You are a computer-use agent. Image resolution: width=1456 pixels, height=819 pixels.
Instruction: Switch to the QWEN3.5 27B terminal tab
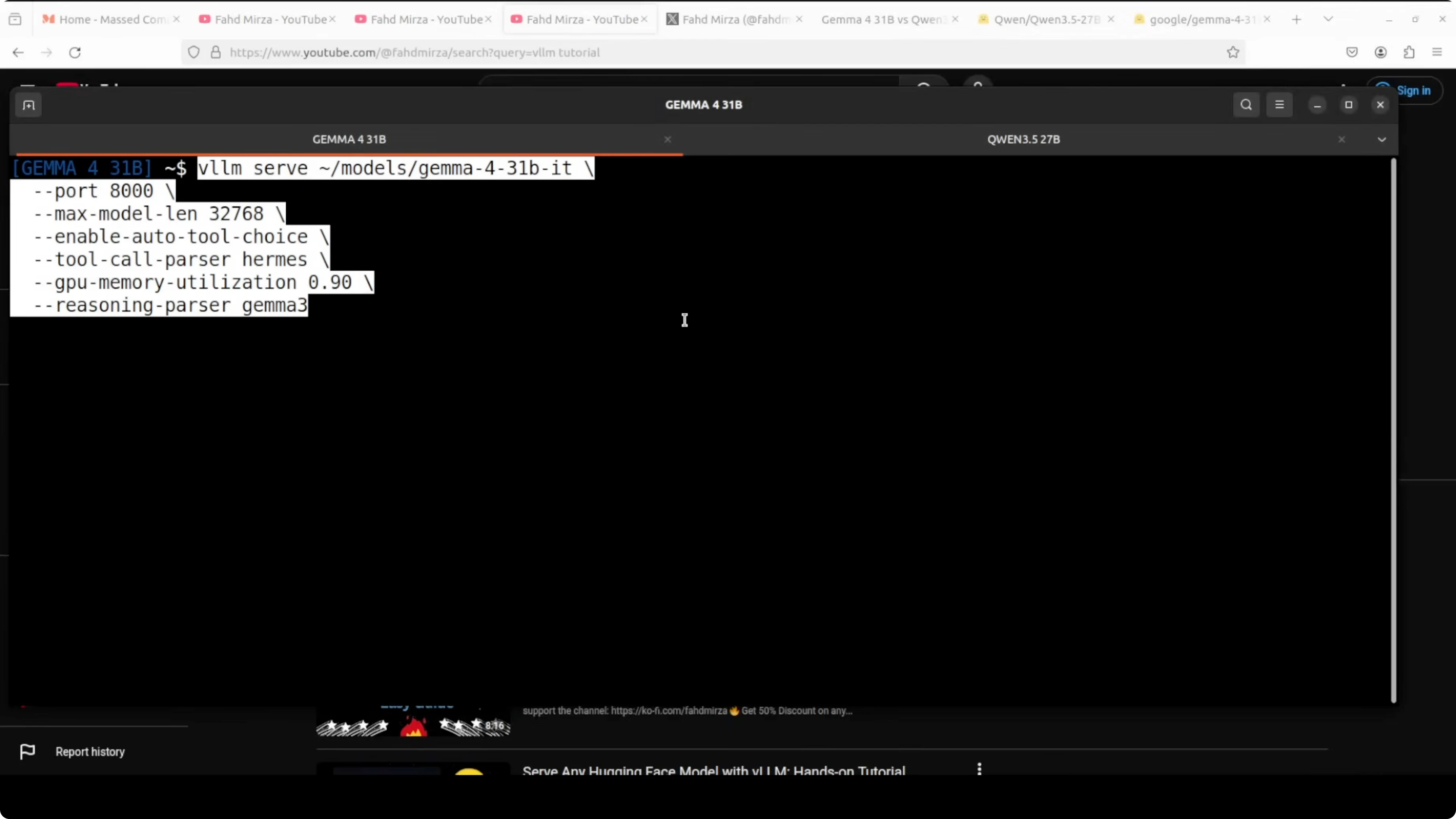pyautogui.click(x=1023, y=140)
